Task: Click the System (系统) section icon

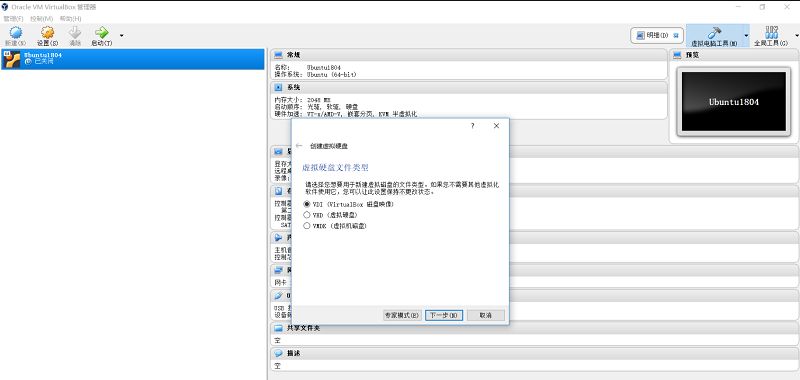Action: coord(279,88)
